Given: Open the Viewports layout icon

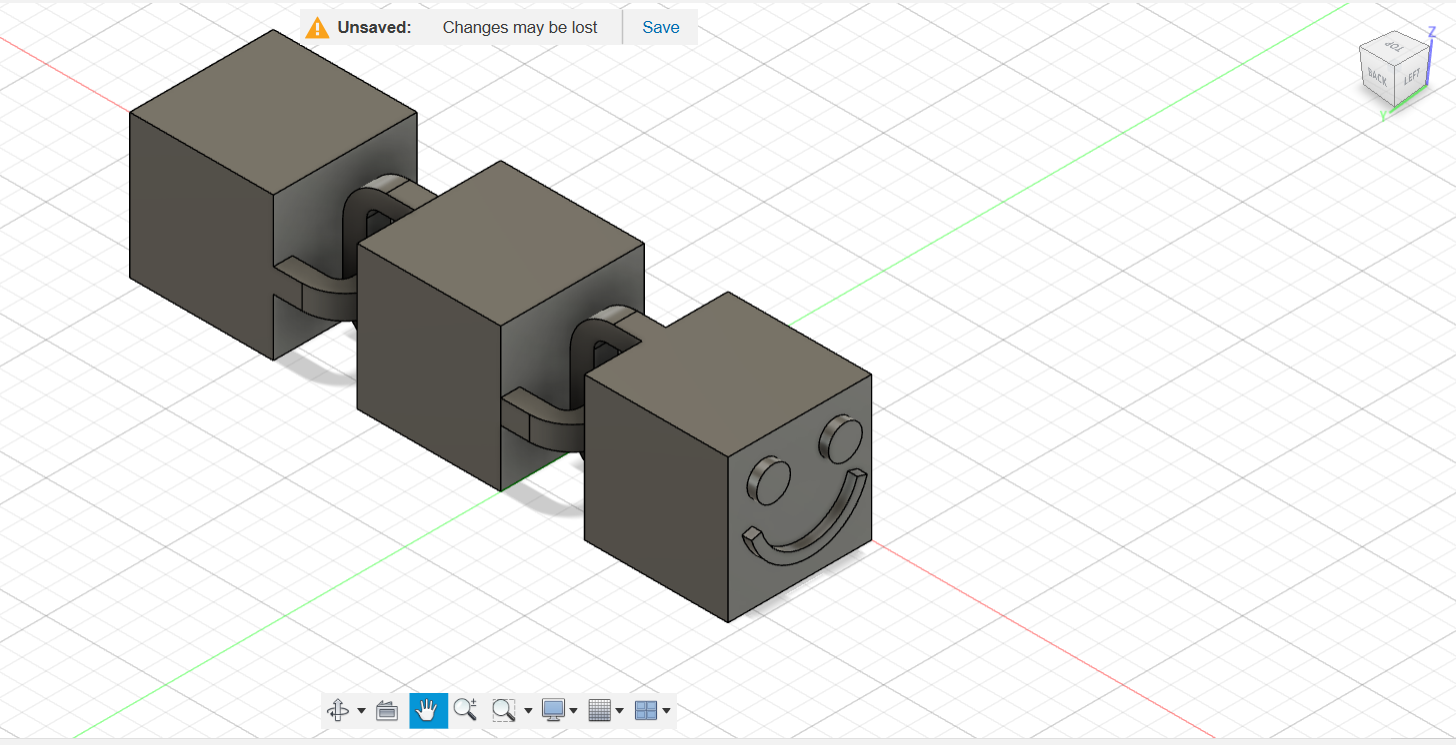Looking at the screenshot, I should pyautogui.click(x=646, y=711).
